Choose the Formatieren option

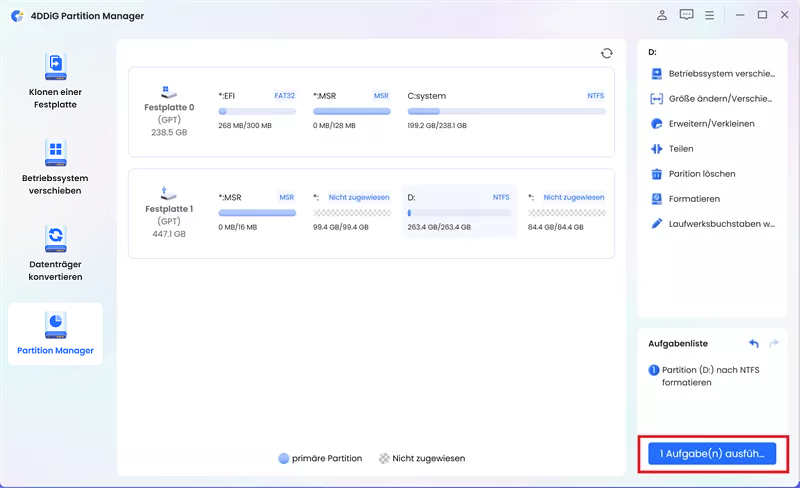[x=685, y=199]
